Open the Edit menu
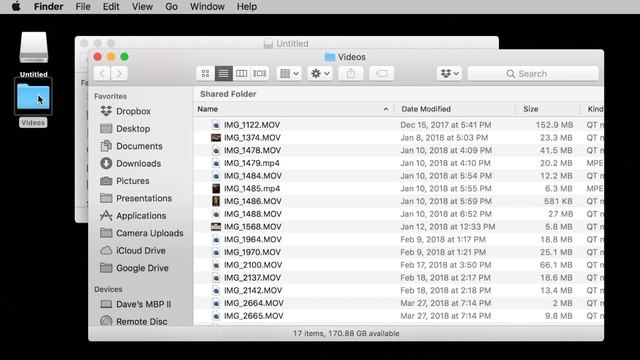 [111, 7]
